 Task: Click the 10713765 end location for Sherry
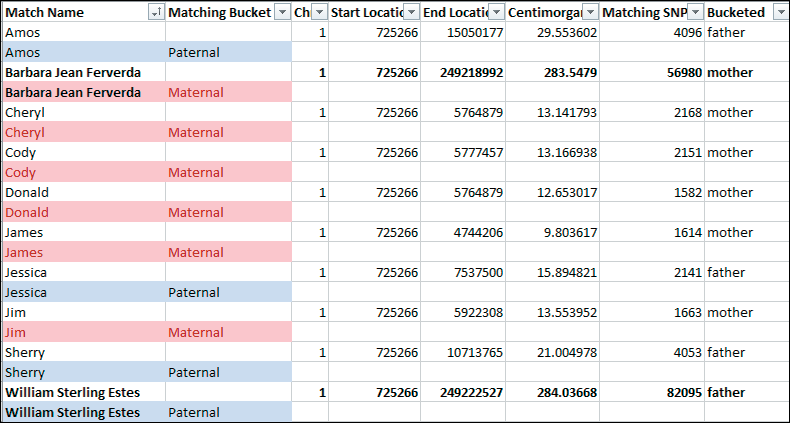pyautogui.click(x=463, y=352)
